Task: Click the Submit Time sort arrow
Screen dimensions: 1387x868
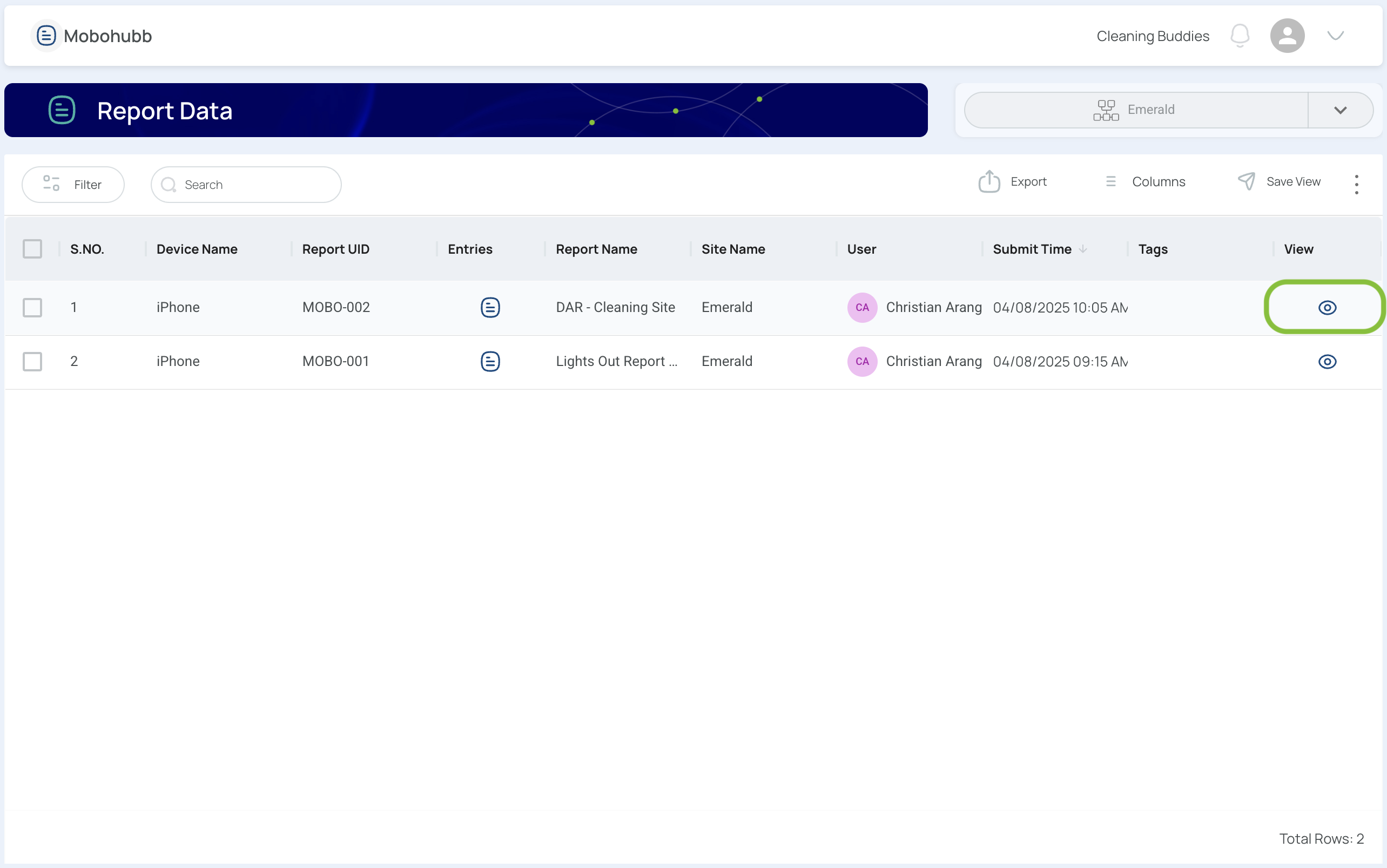Action: tap(1082, 249)
